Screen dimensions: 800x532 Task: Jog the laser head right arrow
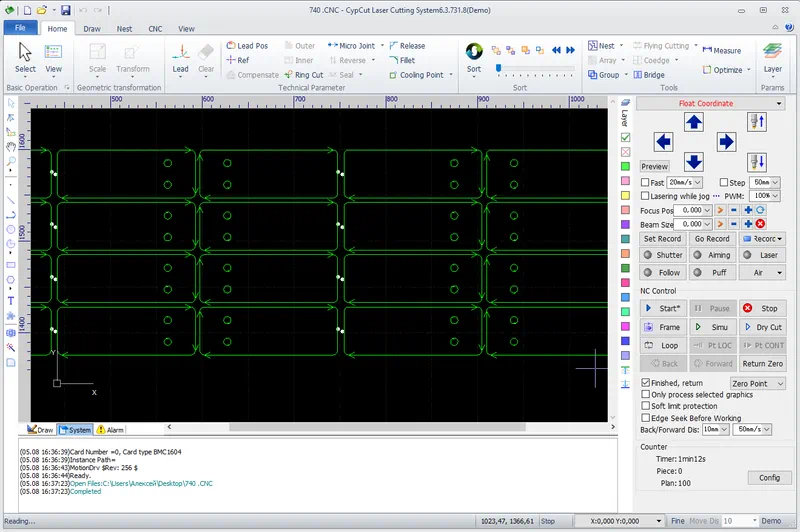coord(726,141)
